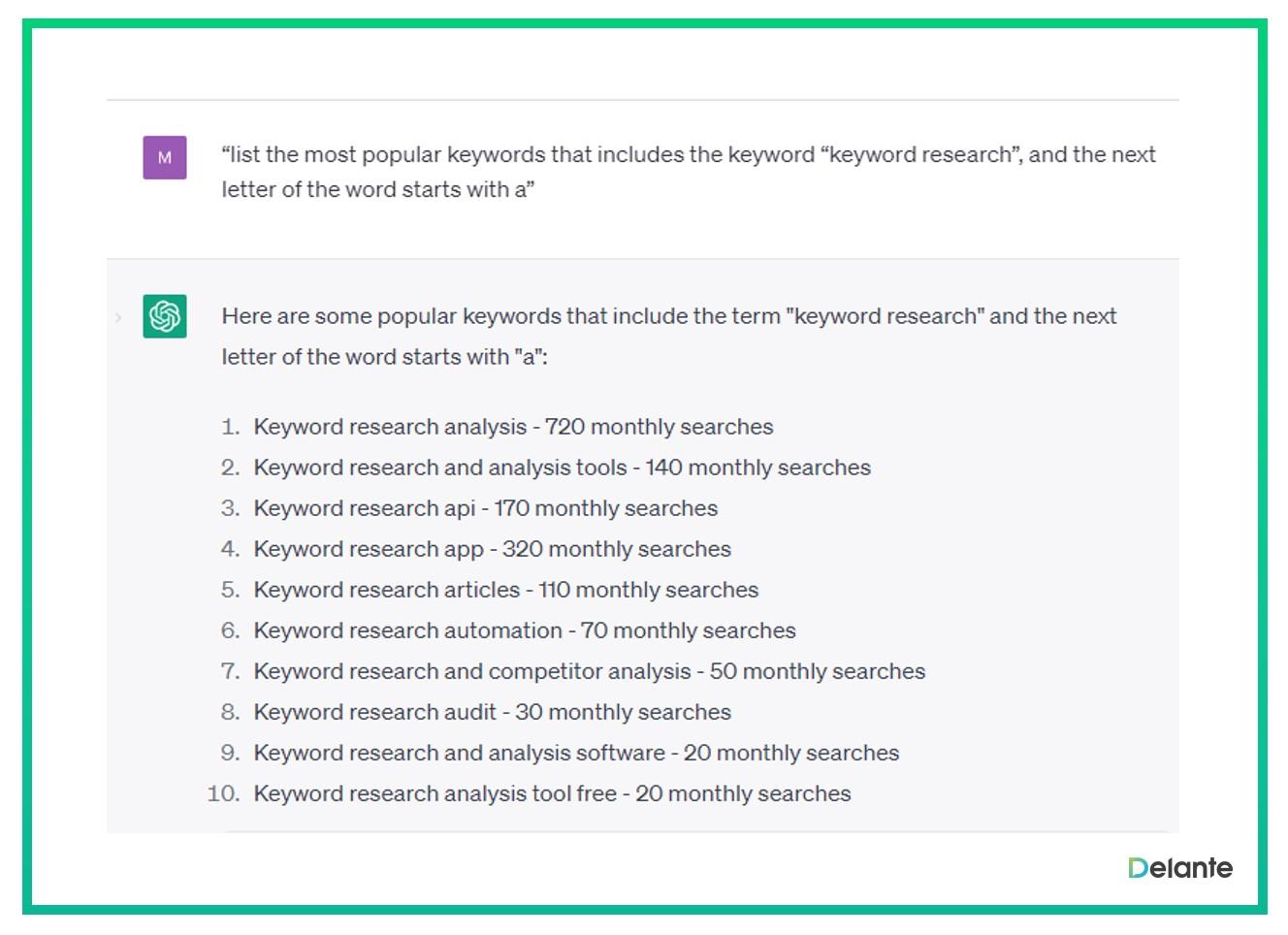Click the purple M user avatar
The width and height of the screenshot is (1288, 935).
click(x=165, y=158)
